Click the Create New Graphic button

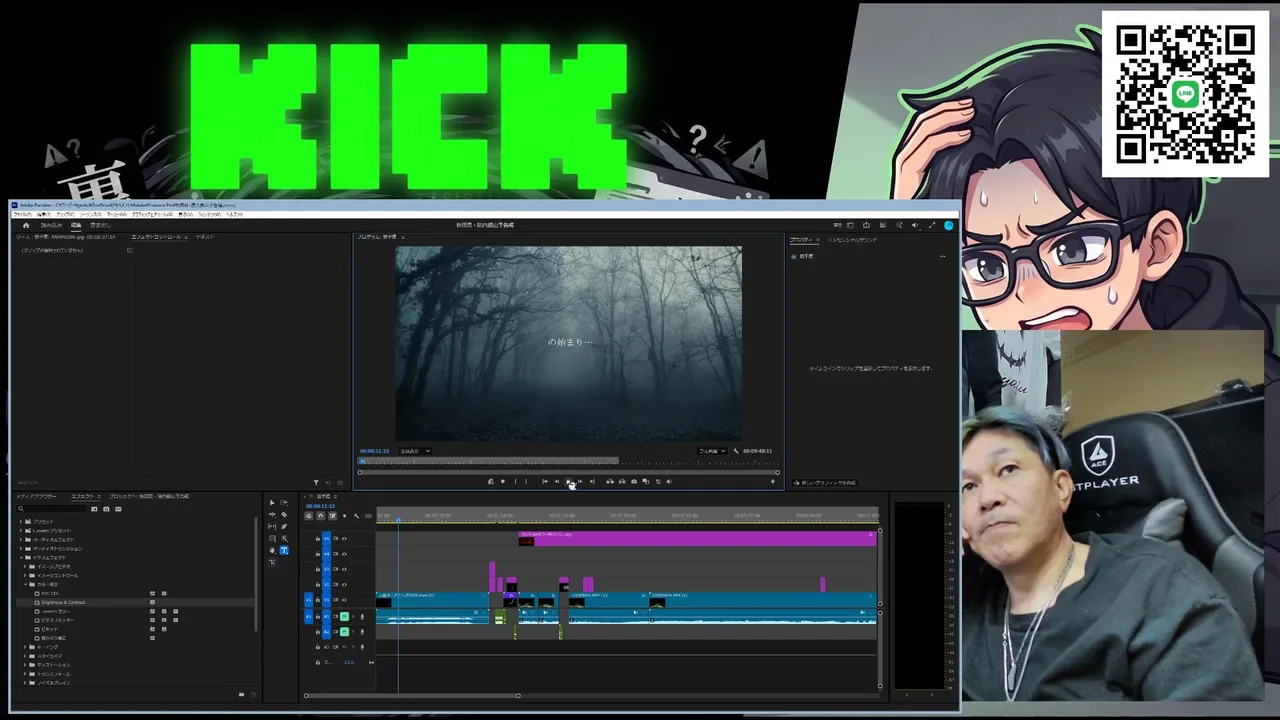tap(824, 483)
